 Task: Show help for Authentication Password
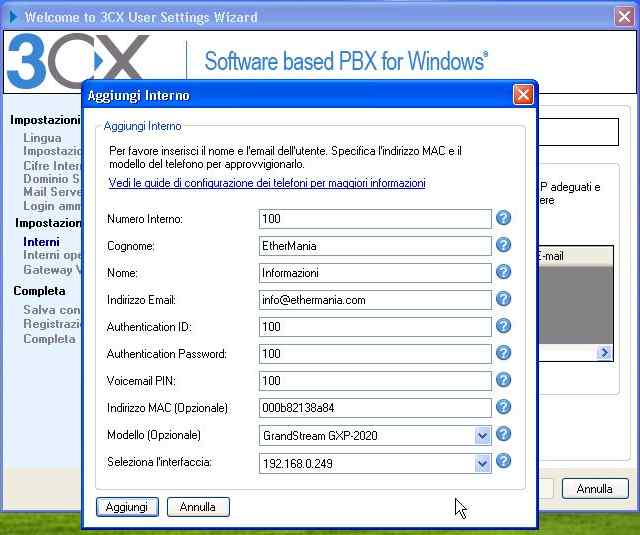coord(504,353)
